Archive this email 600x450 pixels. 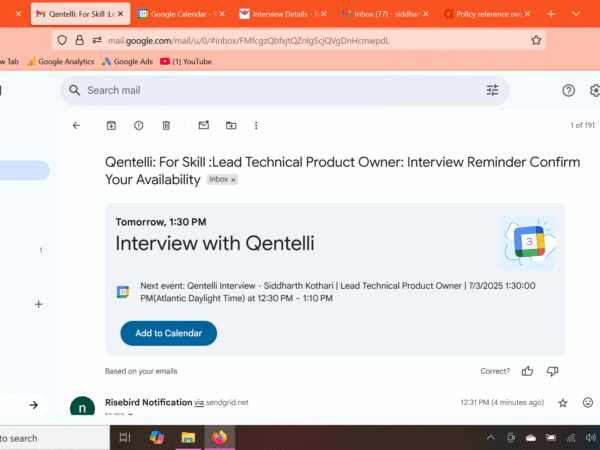coord(111,126)
